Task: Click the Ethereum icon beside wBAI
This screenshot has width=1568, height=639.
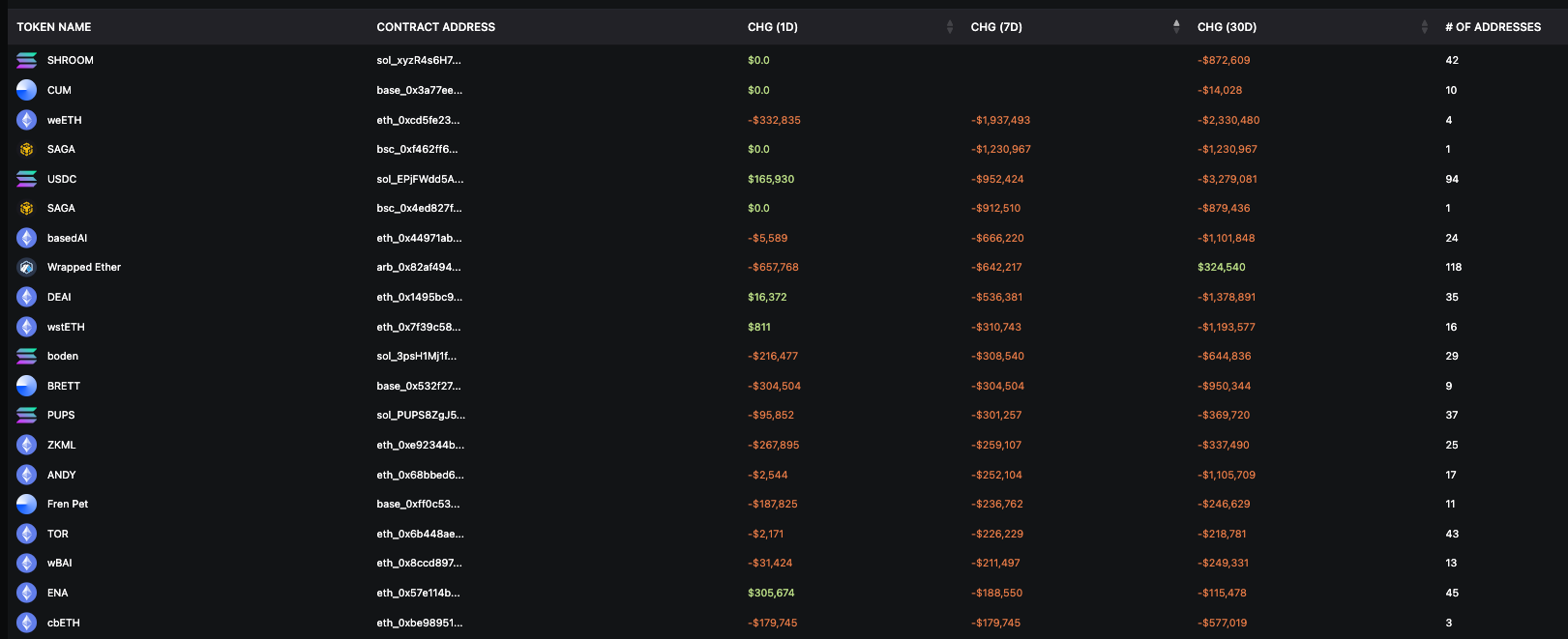Action: (x=27, y=564)
